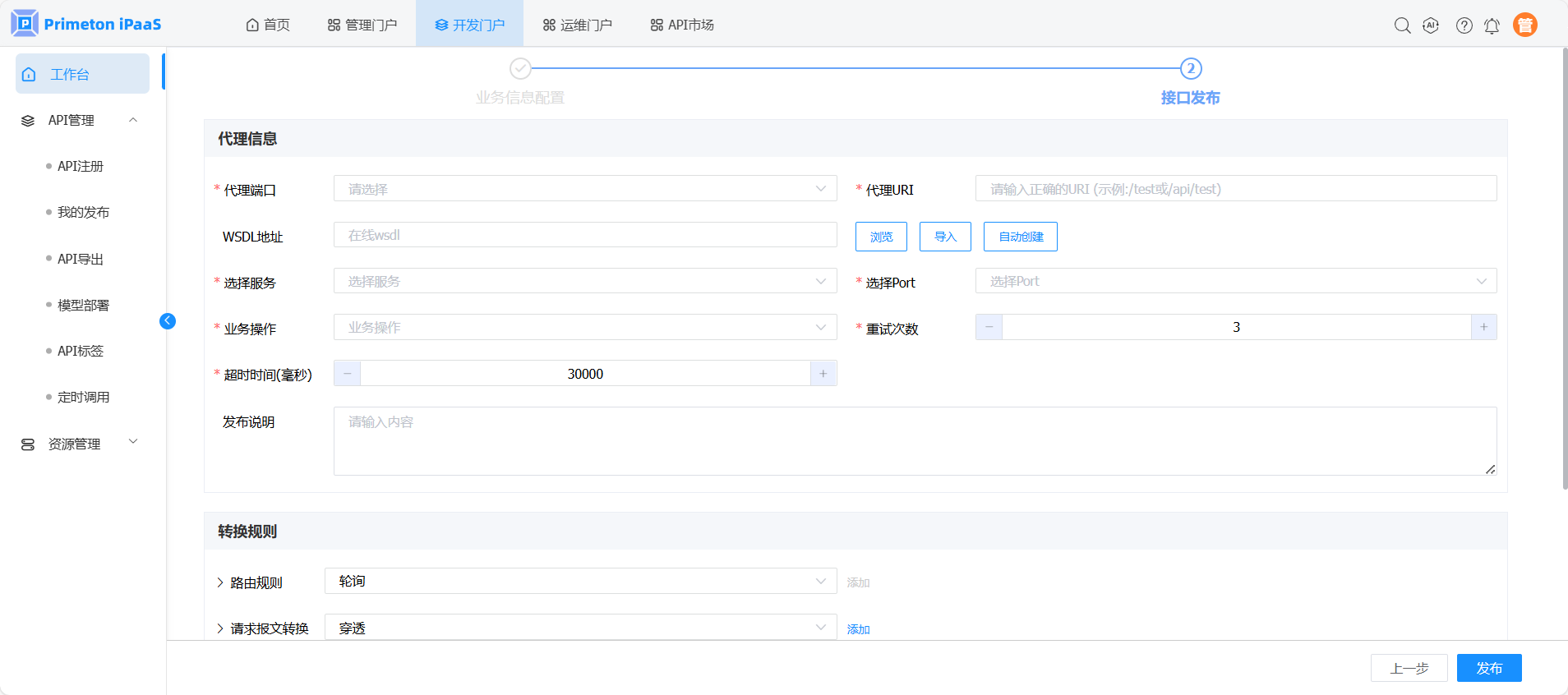This screenshot has height=695, width=1568.
Task: Expand the 路由规则 row chevron
Action: tap(220, 582)
